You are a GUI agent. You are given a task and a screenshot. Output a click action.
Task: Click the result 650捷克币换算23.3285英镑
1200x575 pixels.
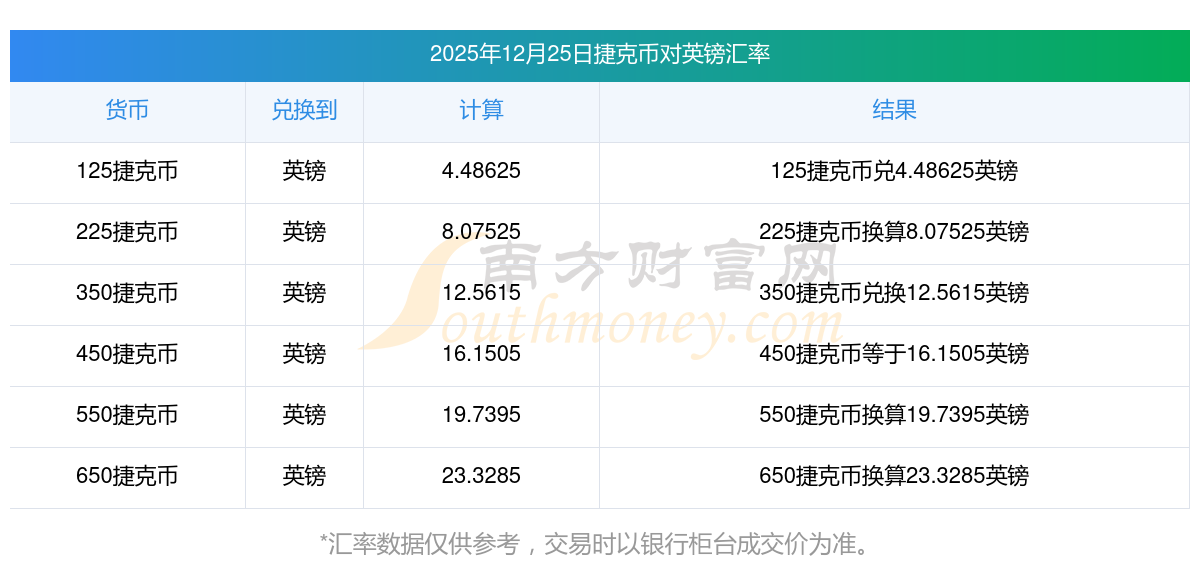[x=894, y=476]
